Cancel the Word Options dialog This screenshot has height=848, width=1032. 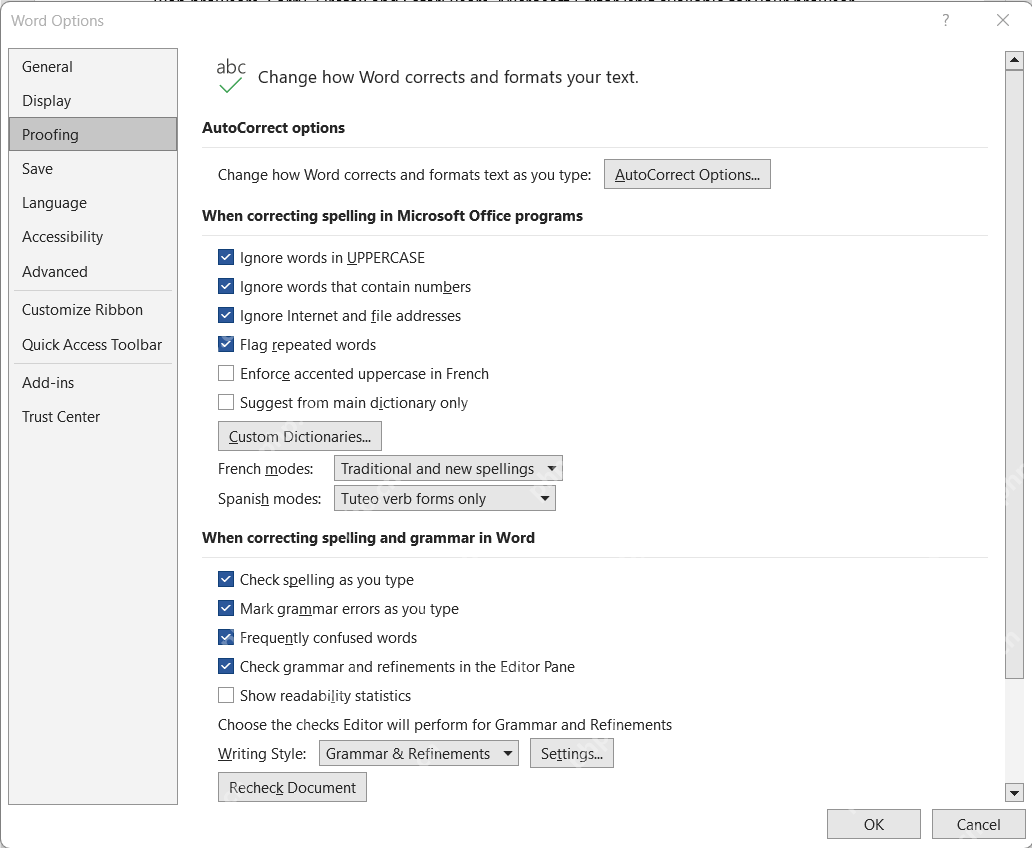point(979,824)
